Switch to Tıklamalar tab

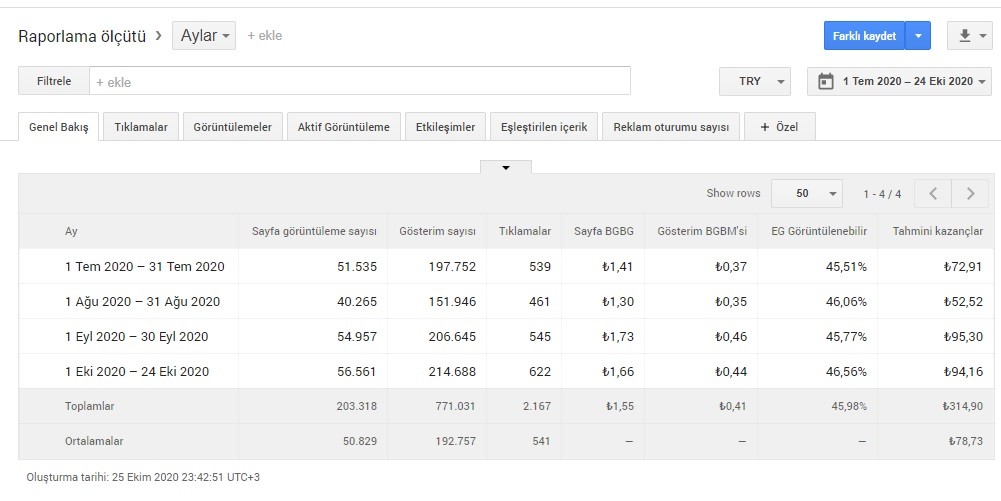pyautogui.click(x=141, y=127)
